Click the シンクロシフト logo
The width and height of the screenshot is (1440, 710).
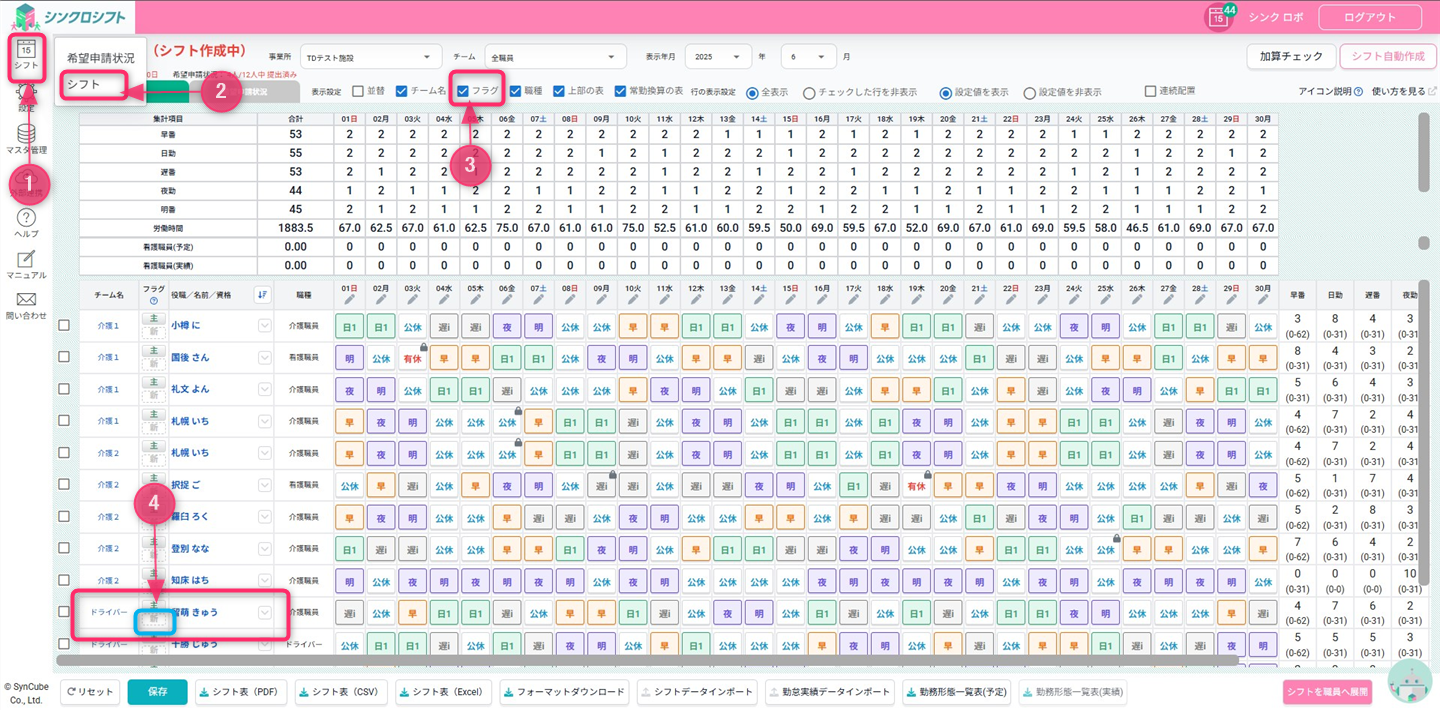pos(70,16)
